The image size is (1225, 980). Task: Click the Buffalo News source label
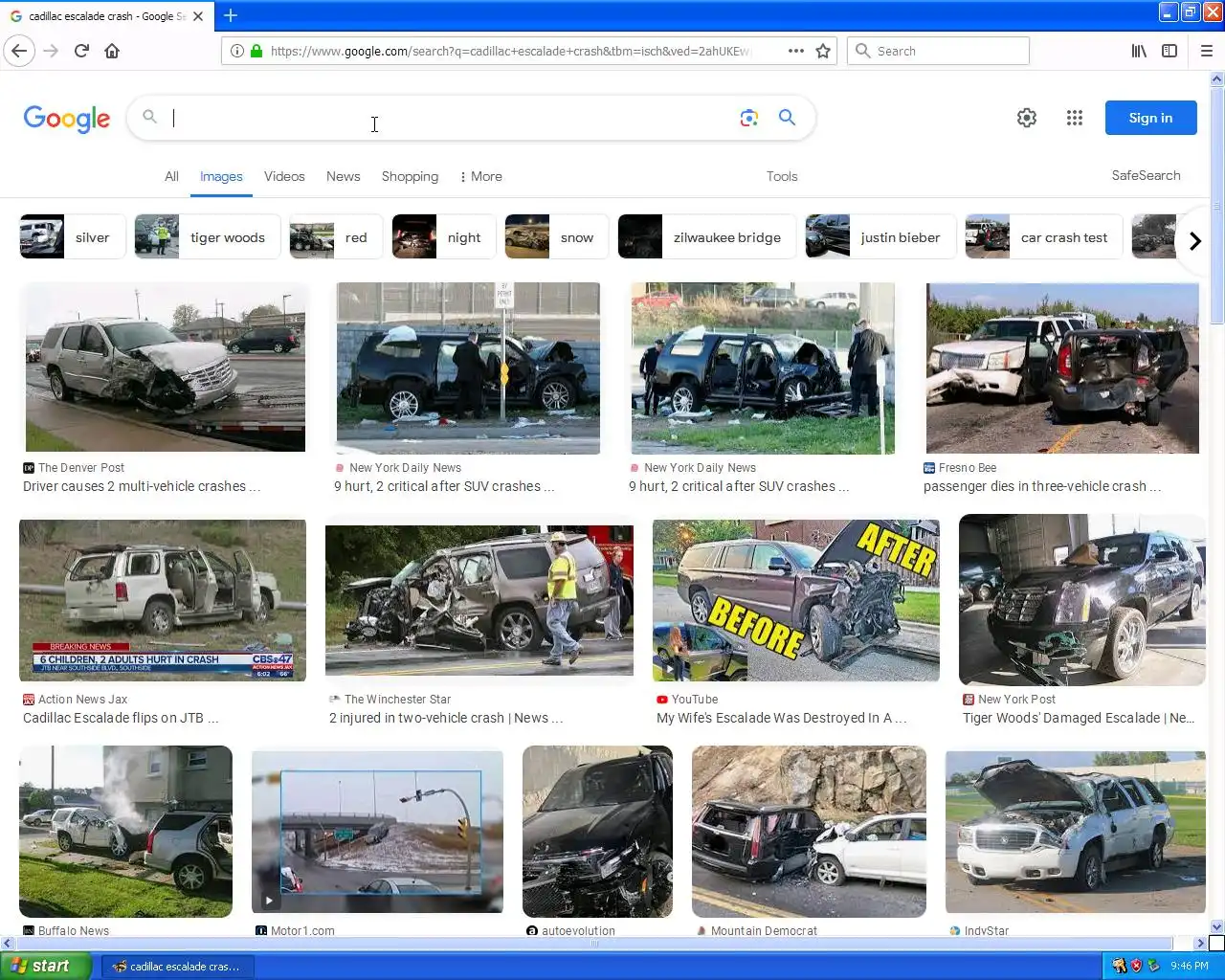pyautogui.click(x=74, y=930)
